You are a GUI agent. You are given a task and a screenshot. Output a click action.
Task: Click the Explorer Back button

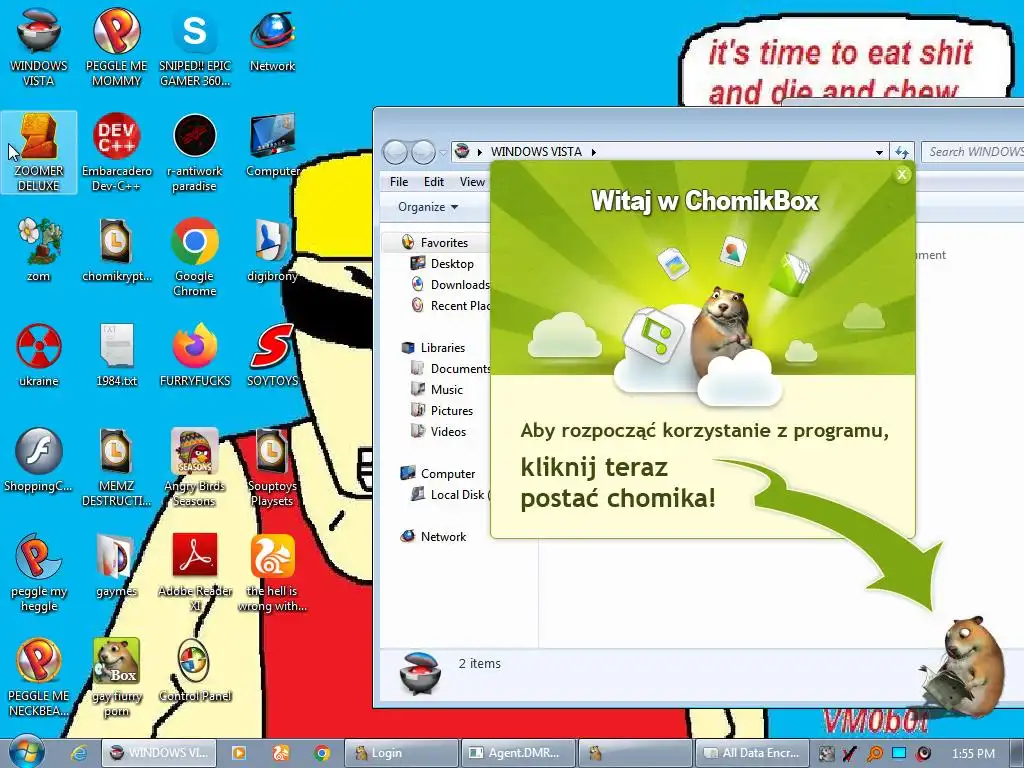tap(395, 152)
